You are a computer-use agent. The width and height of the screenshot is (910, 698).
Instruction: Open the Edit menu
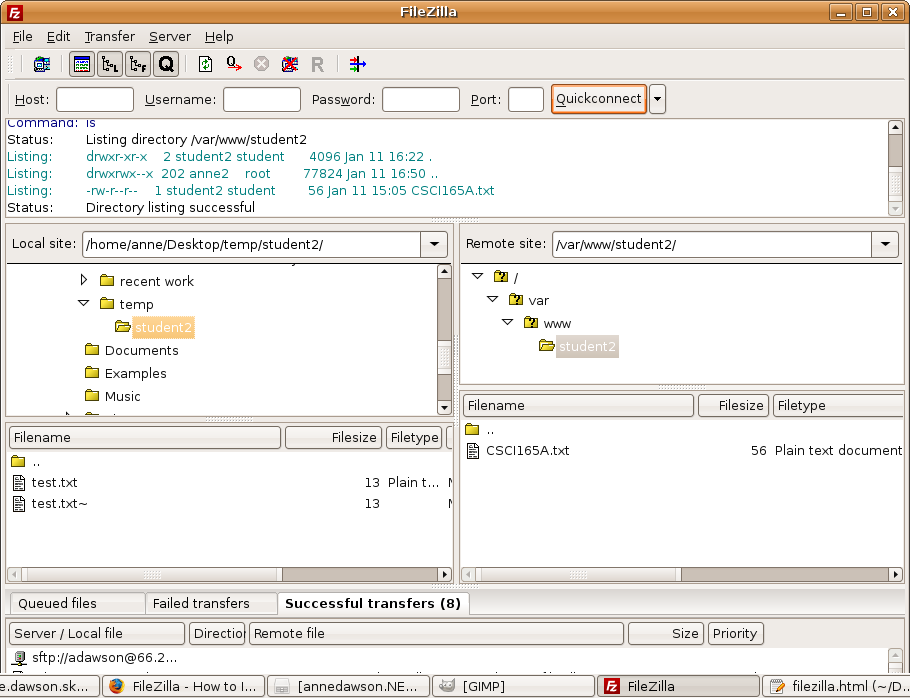pyautogui.click(x=59, y=37)
